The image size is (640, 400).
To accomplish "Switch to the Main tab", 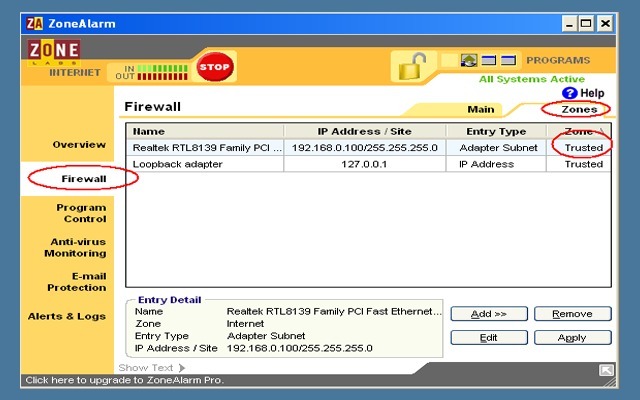I will pyautogui.click(x=481, y=109).
